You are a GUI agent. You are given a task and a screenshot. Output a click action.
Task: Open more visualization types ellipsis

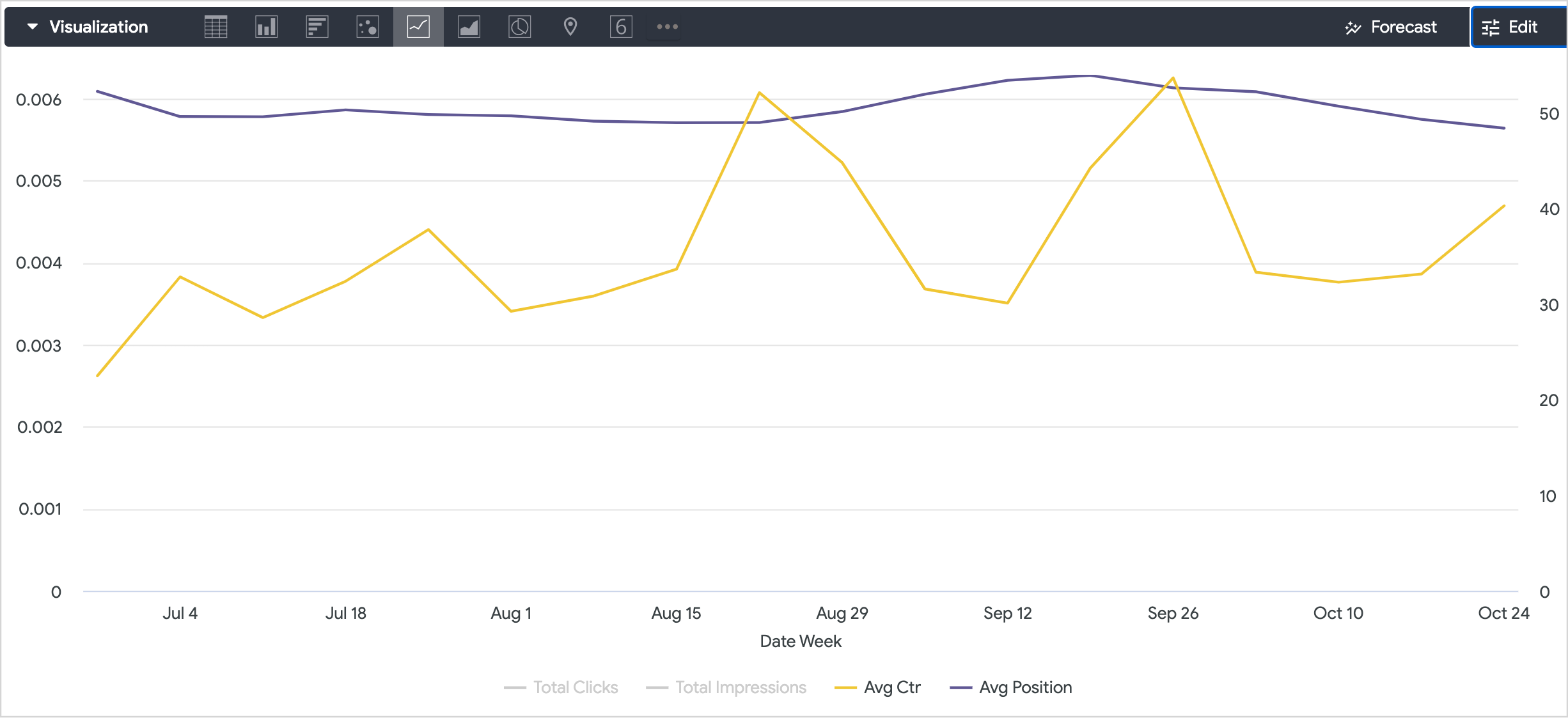pos(666,27)
